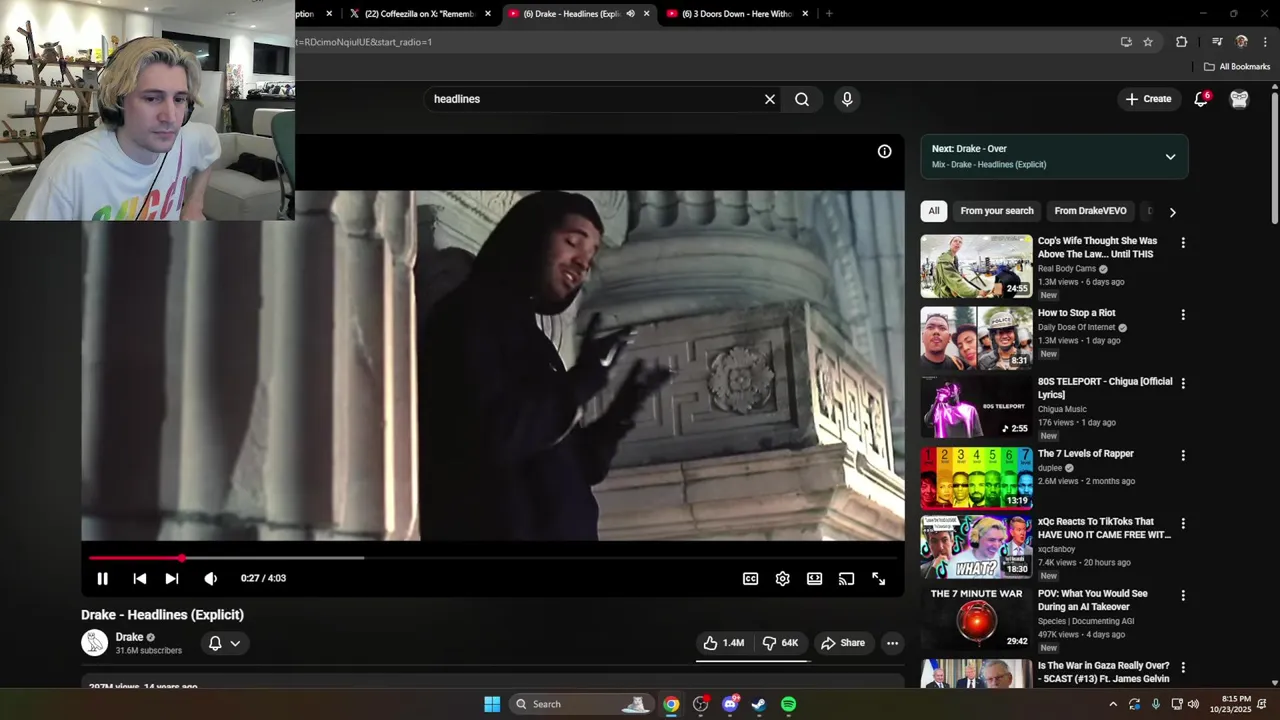Screen dimensions: 1280x720
Task: Select the All filter chip
Action: (x=934, y=211)
